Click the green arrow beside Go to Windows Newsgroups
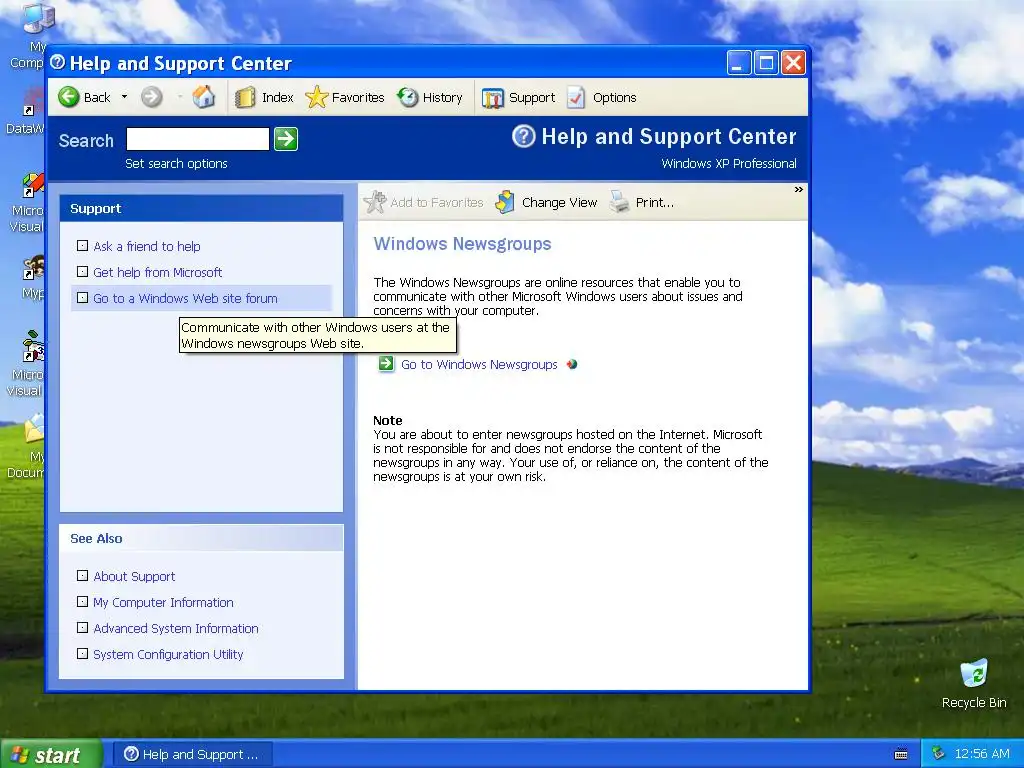 (386, 364)
